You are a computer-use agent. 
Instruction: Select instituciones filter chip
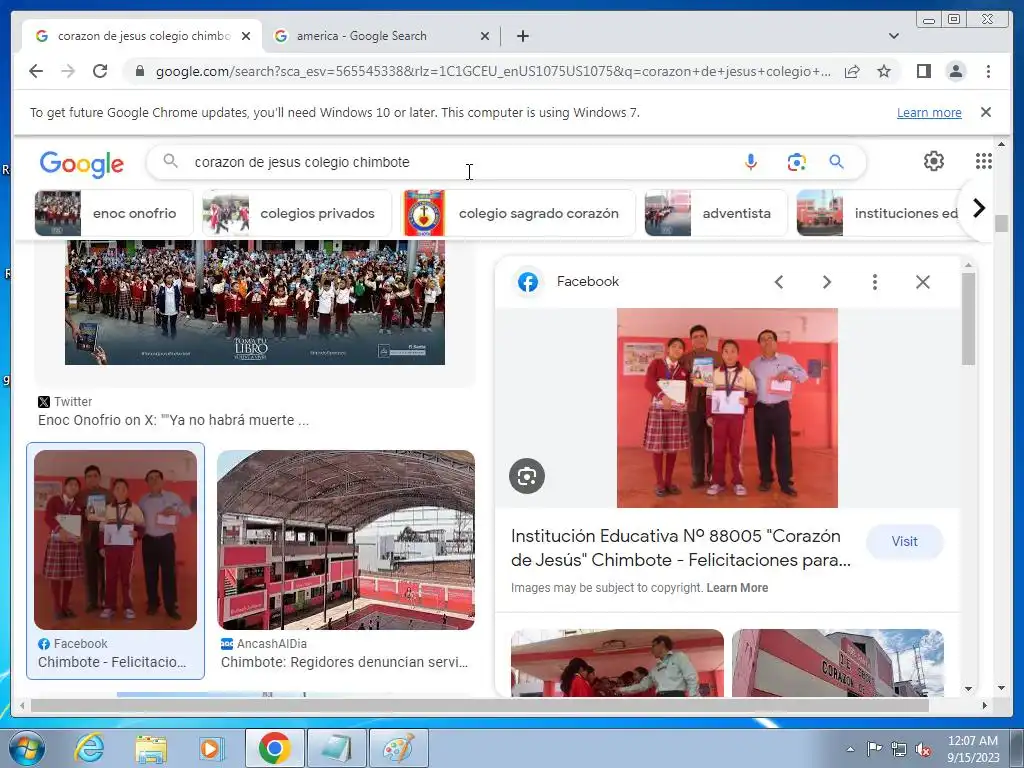[878, 213]
